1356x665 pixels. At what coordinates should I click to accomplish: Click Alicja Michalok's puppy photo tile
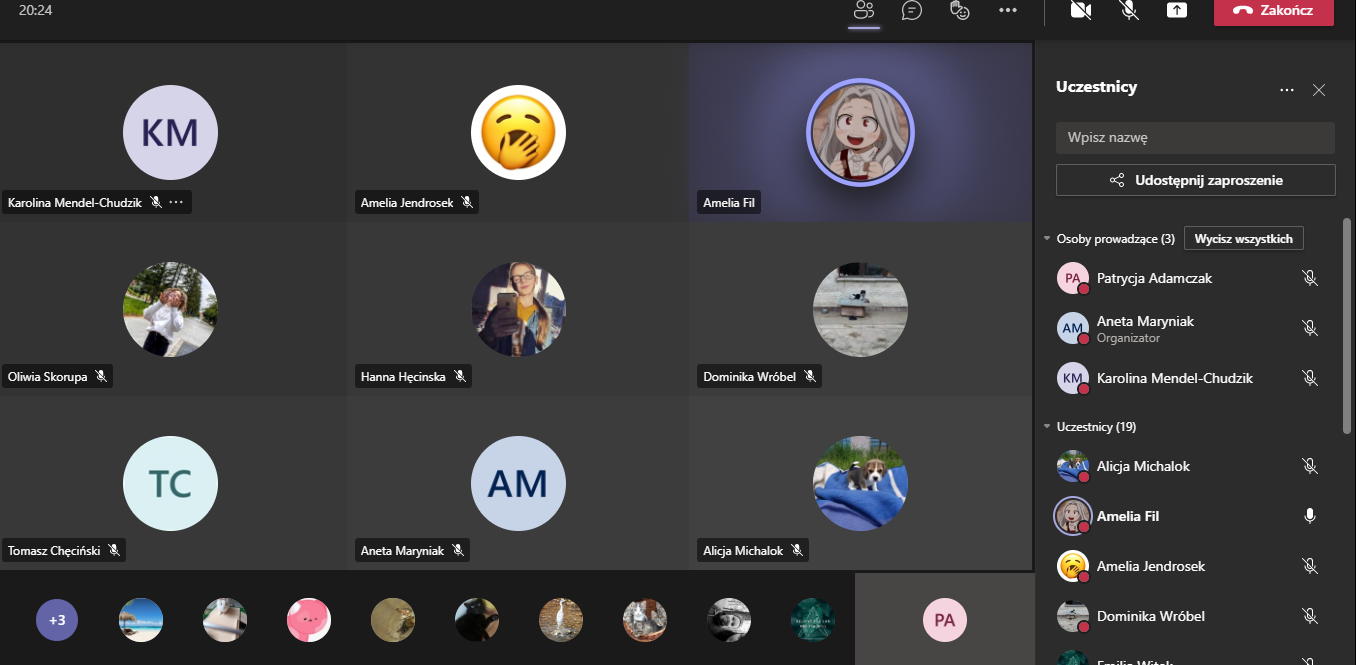860,483
